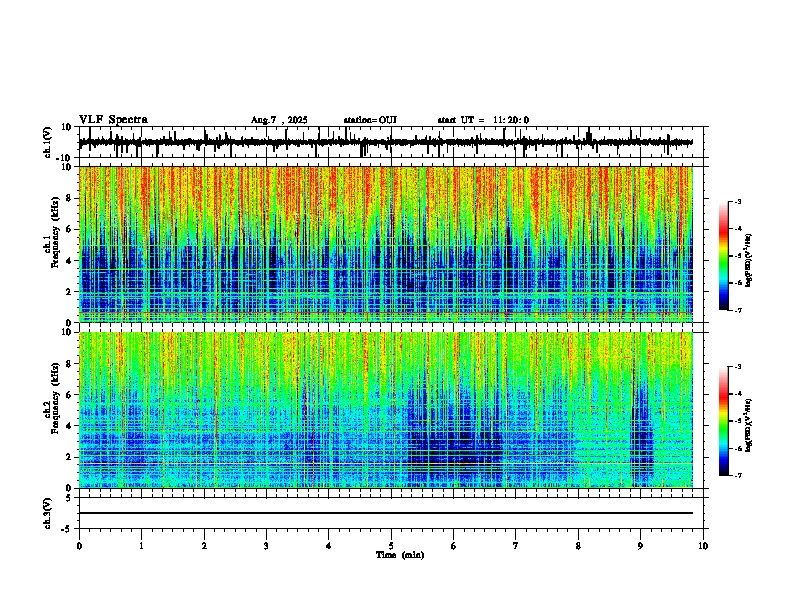Click the flat ch.3 voltage line

(386, 513)
